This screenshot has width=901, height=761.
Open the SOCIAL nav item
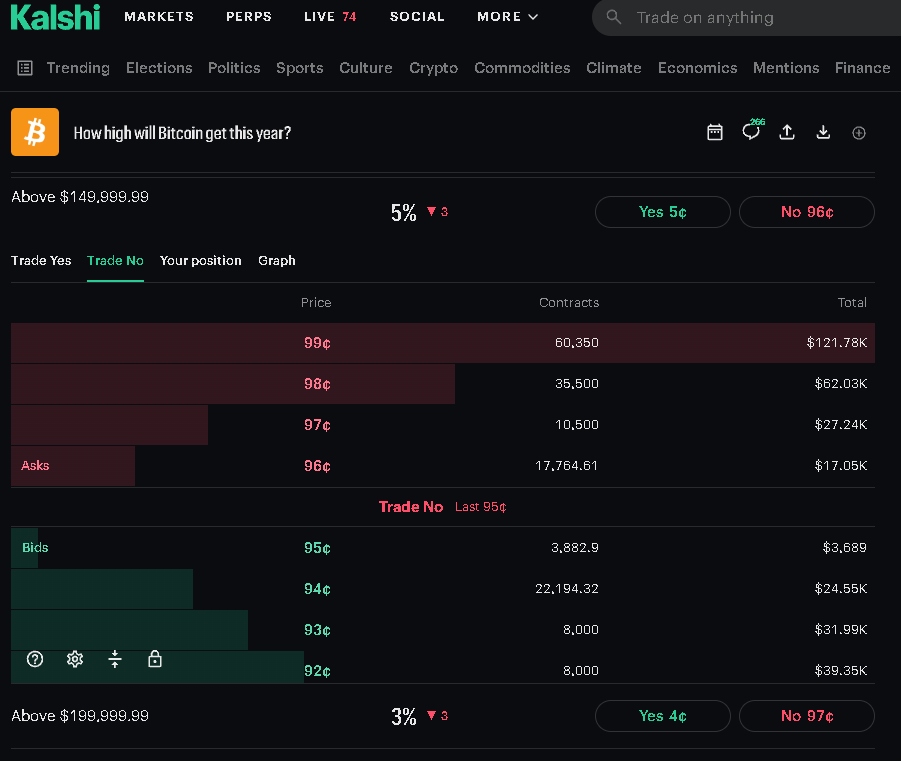(417, 17)
